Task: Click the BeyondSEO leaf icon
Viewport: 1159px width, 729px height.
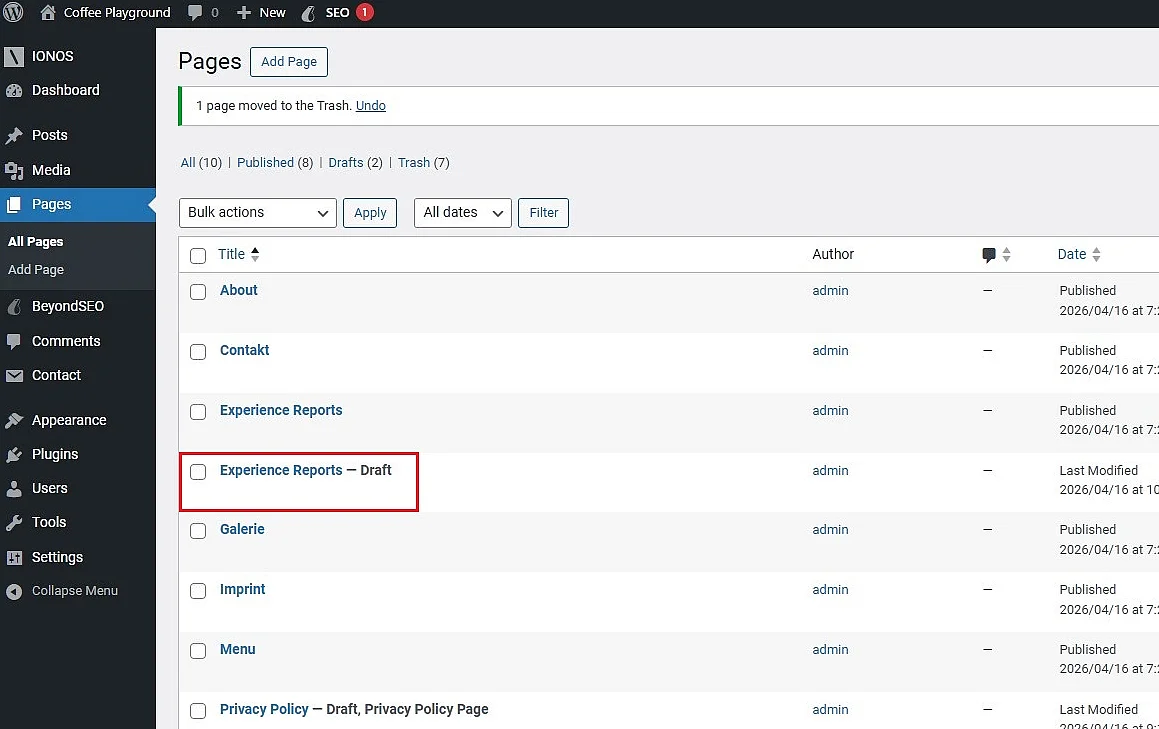Action: click(x=14, y=306)
